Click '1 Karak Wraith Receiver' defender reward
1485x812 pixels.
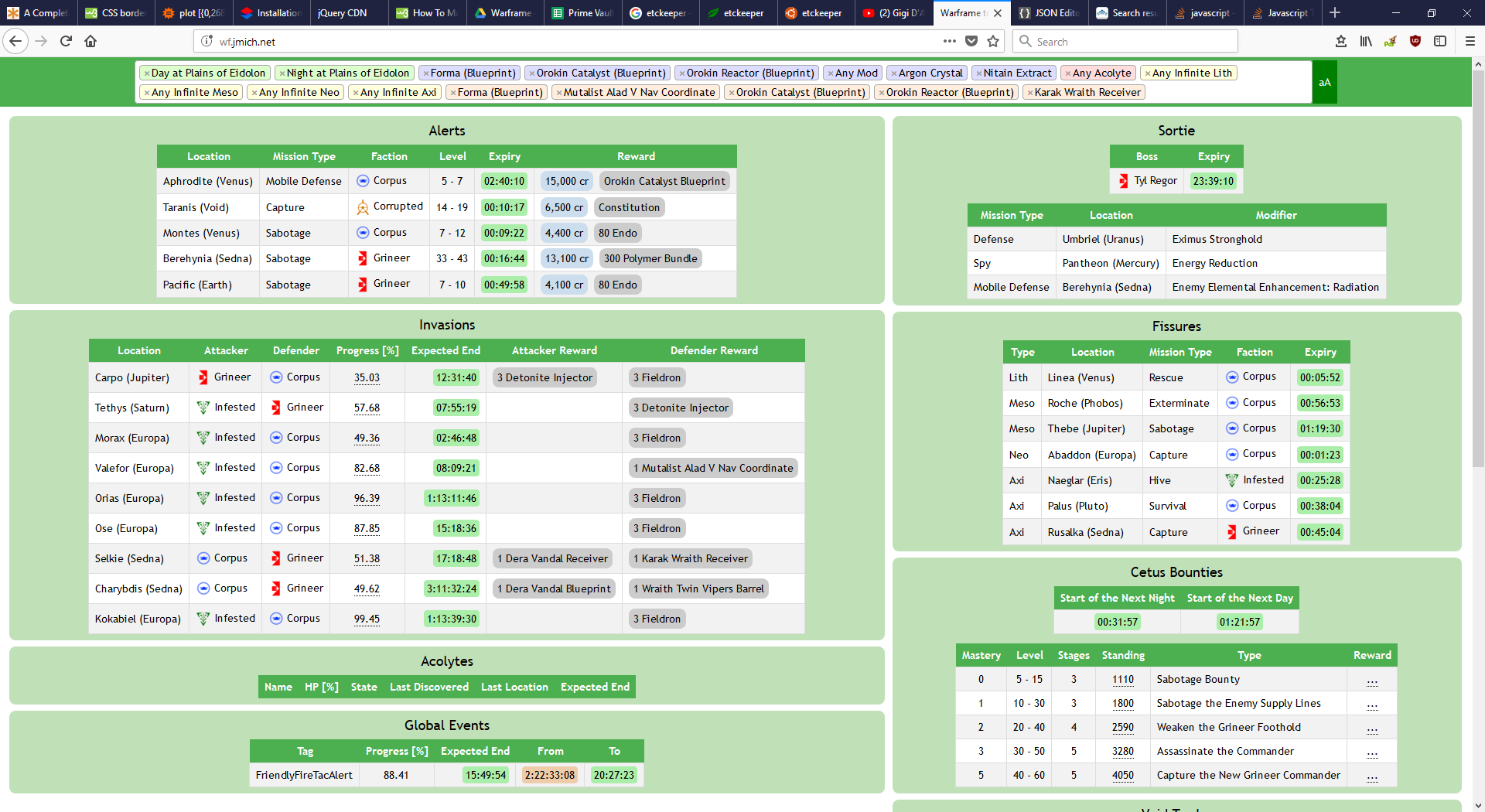pyautogui.click(x=691, y=559)
